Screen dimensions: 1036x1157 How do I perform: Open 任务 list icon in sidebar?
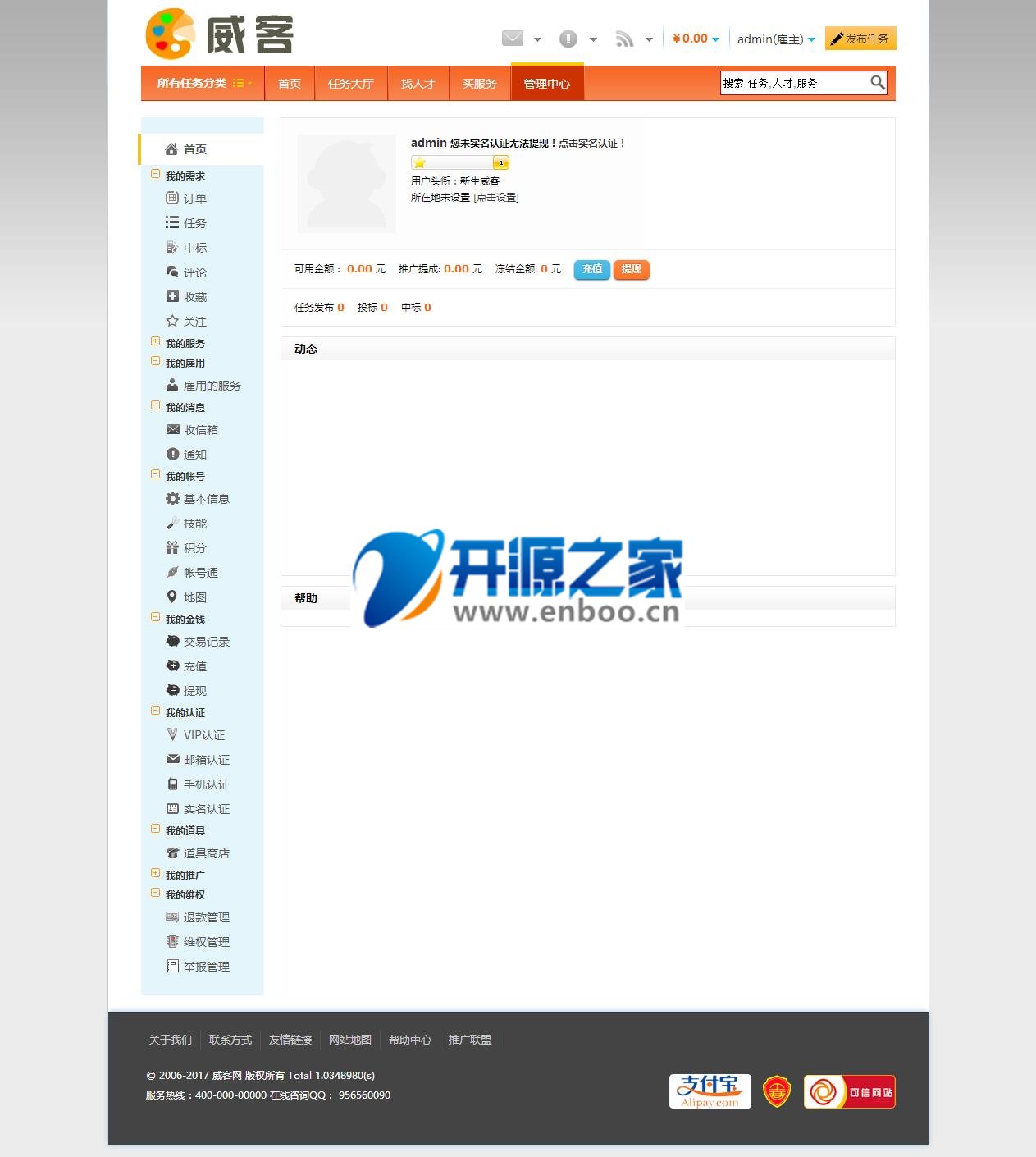pos(172,222)
